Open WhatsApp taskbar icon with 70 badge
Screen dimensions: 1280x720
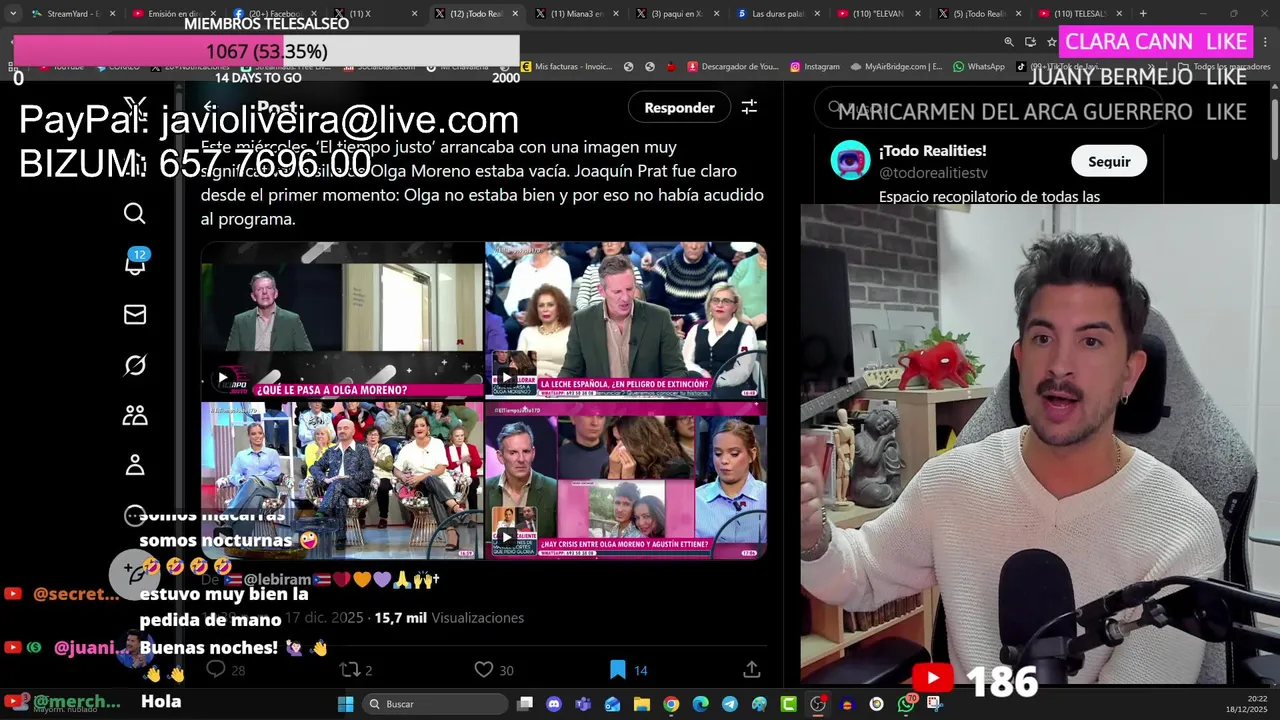(x=906, y=704)
